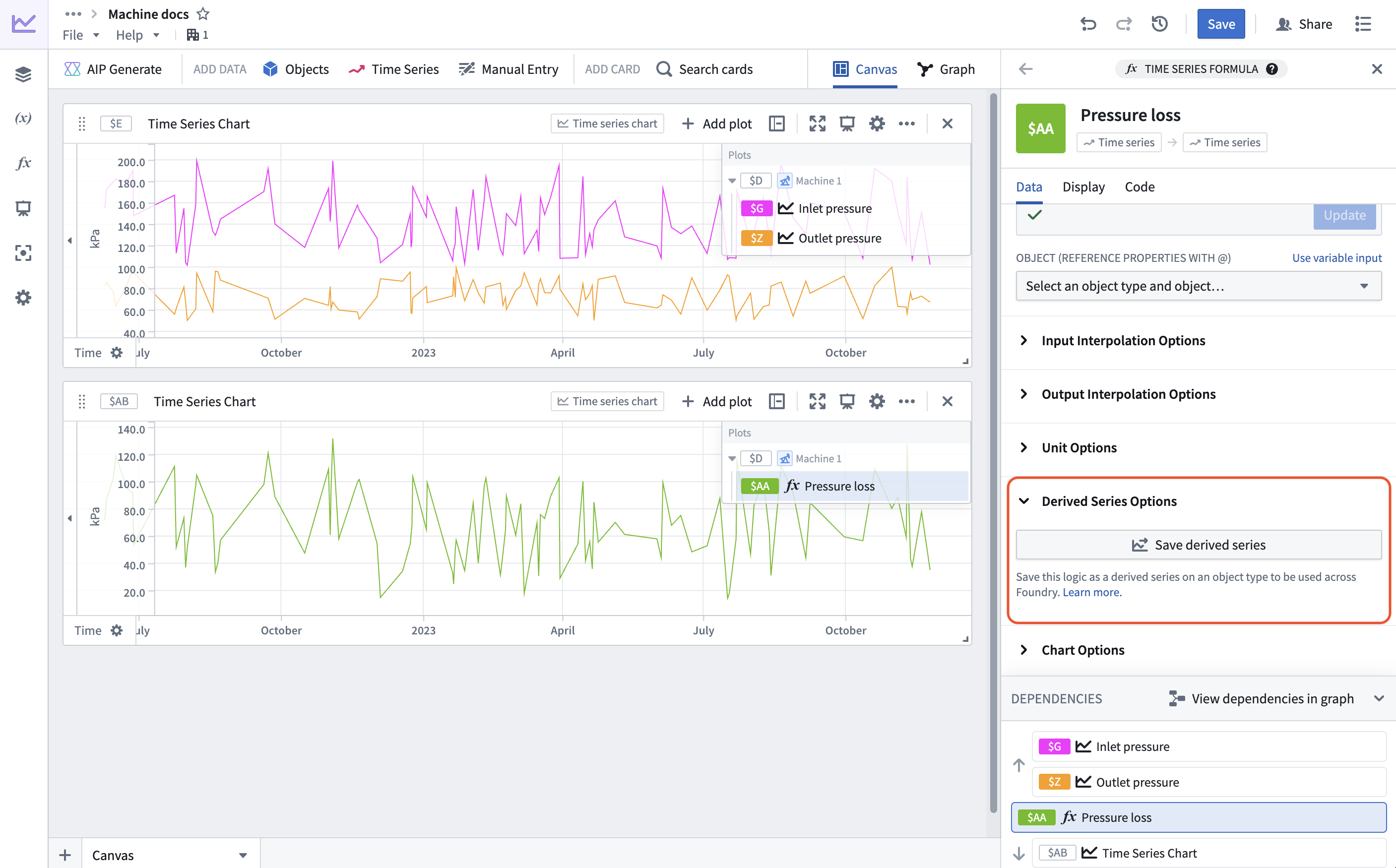Toggle Time axis settings gear on $E chart
This screenshot has height=868, width=1396.
[x=117, y=353]
